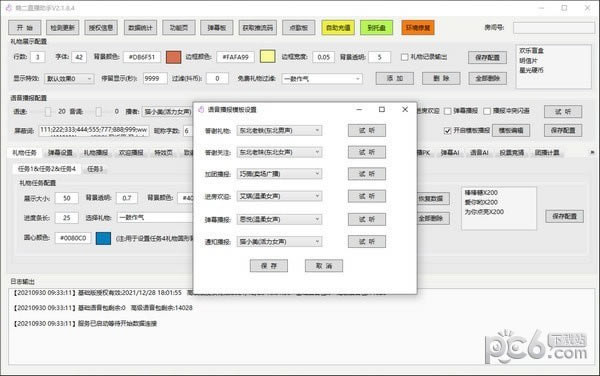This screenshot has height=376, width=600.
Task: Switch to the 语音AI tab
Action: point(479,153)
